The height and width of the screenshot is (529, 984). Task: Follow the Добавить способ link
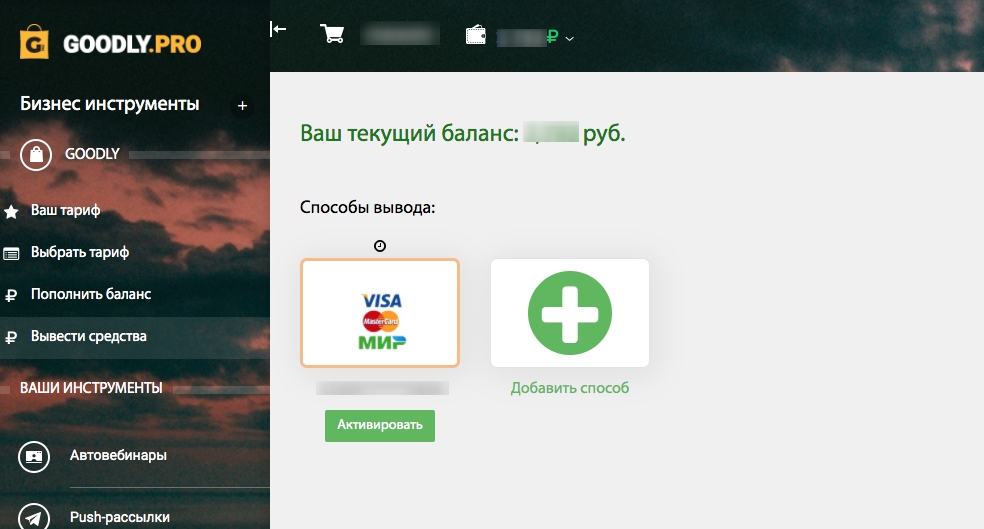pyautogui.click(x=570, y=388)
